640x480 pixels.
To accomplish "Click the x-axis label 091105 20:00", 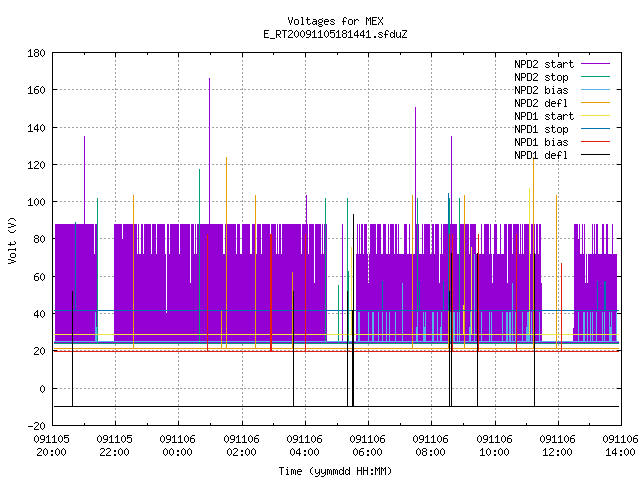I will (51, 446).
